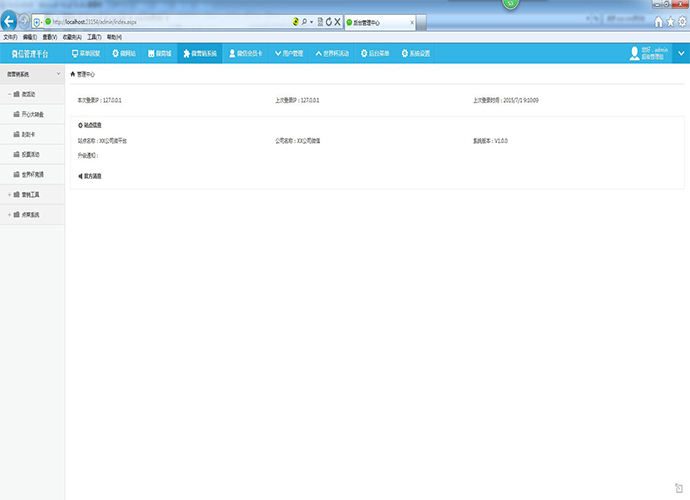Image resolution: width=690 pixels, height=500 pixels.
Task: Expand the admin user dropdown arrow
Action: 683,54
